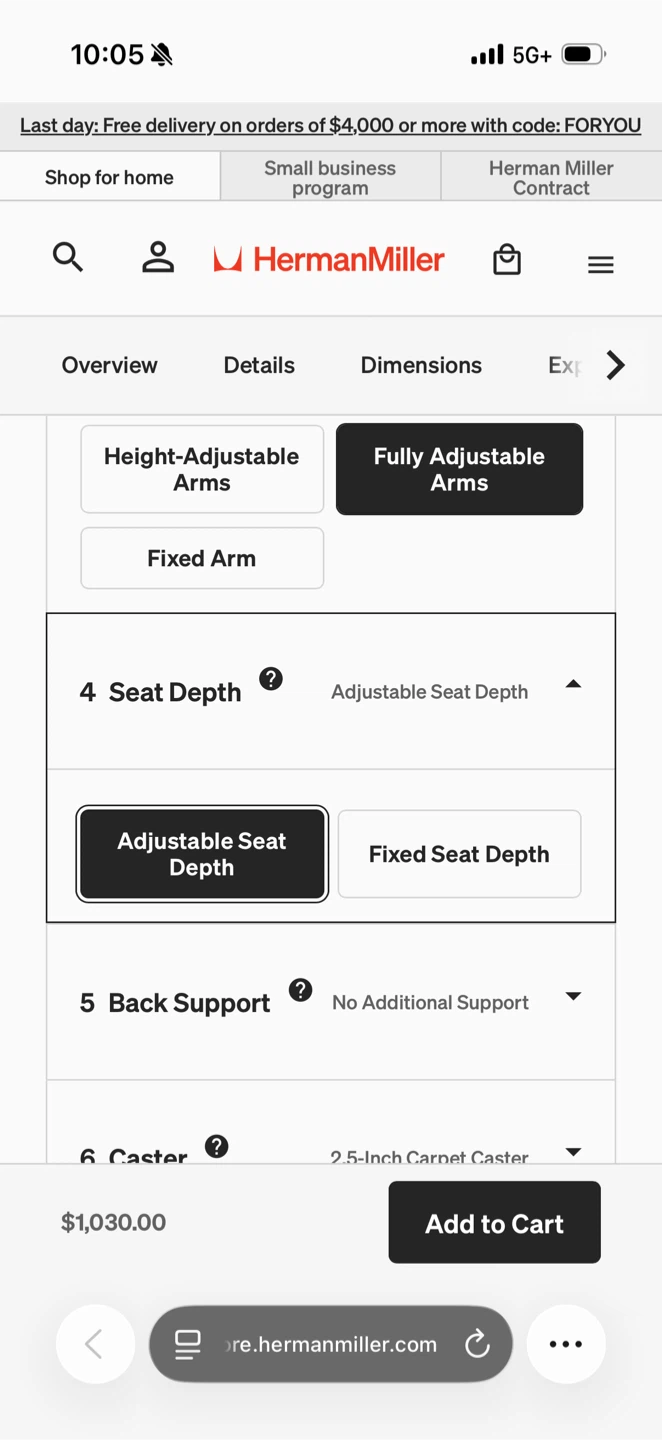
Task: Reload the page via browser refresh icon
Action: pyautogui.click(x=478, y=1344)
